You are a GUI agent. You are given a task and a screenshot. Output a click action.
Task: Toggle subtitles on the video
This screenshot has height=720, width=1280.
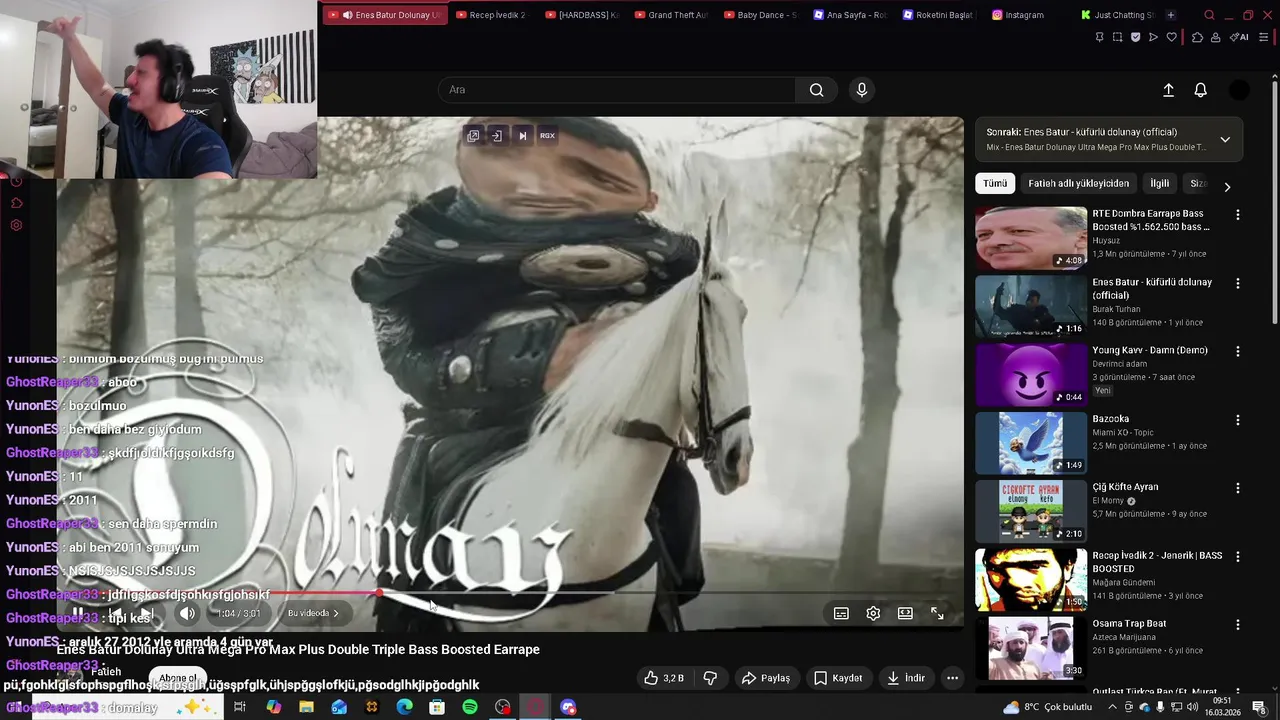841,613
